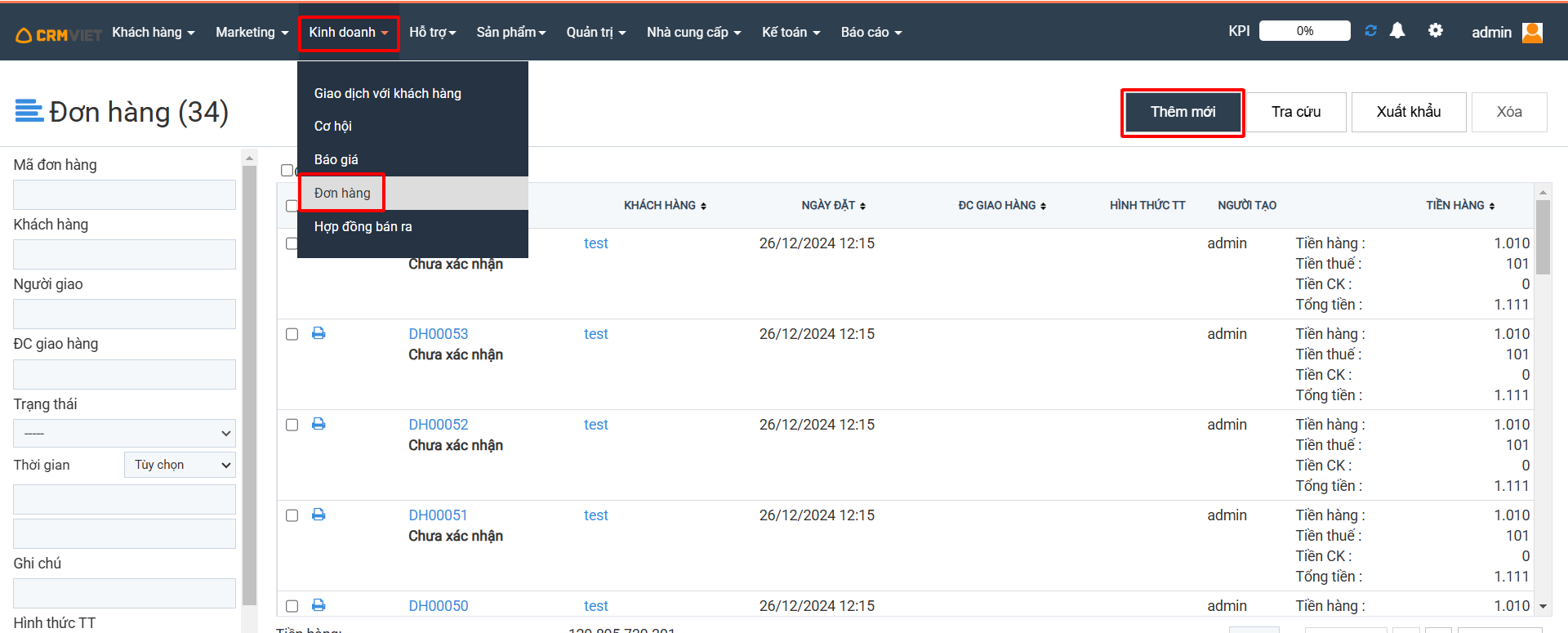Focus the ĐC giao hàng filter field

124,375
